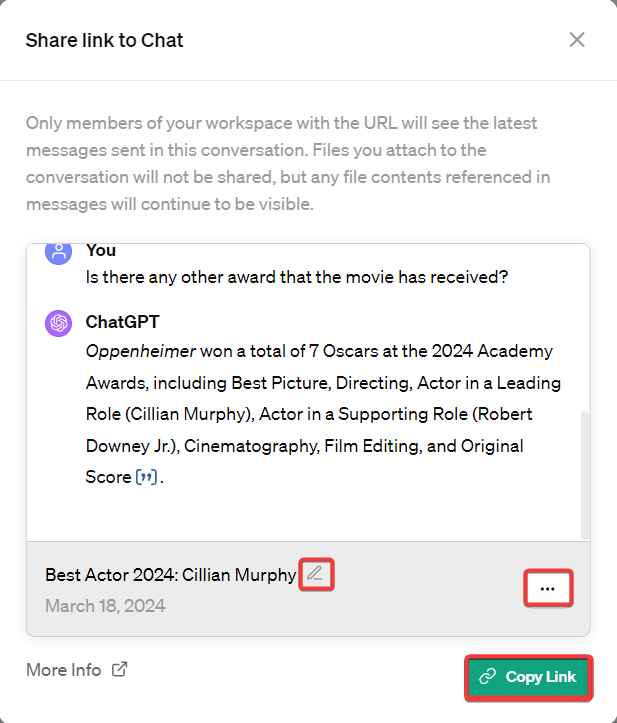The height and width of the screenshot is (723, 617).
Task: Click the chain icon inside Copy Link
Action: (x=488, y=677)
